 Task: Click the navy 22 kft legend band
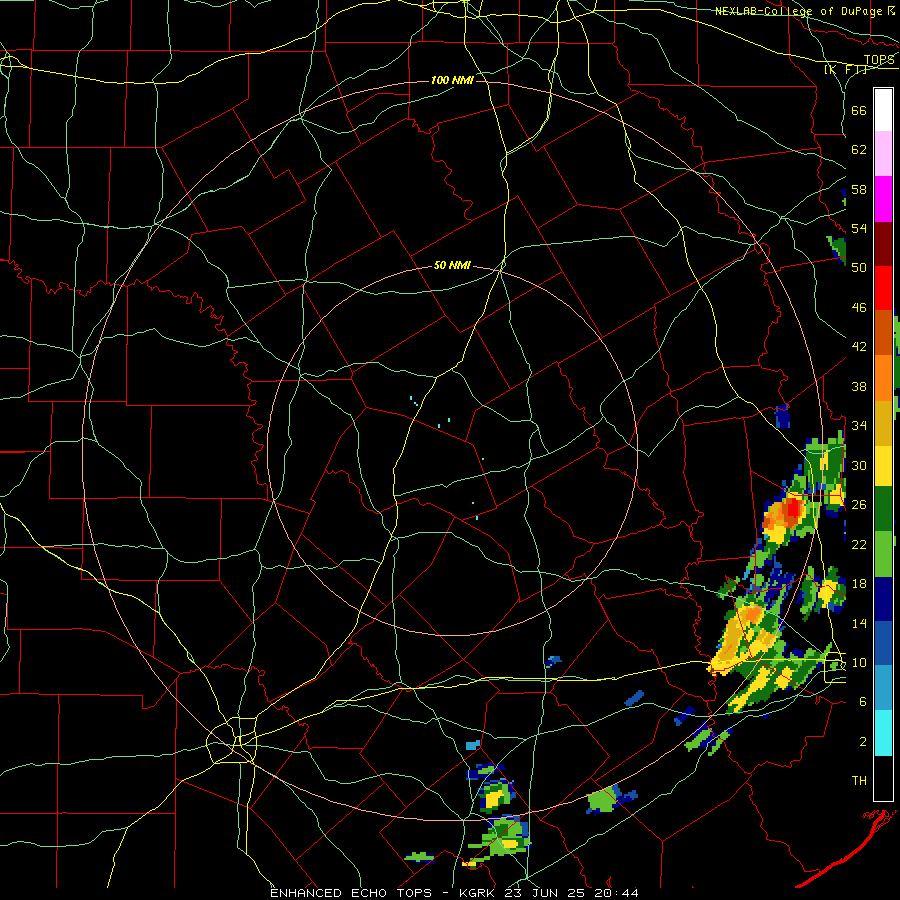883,599
